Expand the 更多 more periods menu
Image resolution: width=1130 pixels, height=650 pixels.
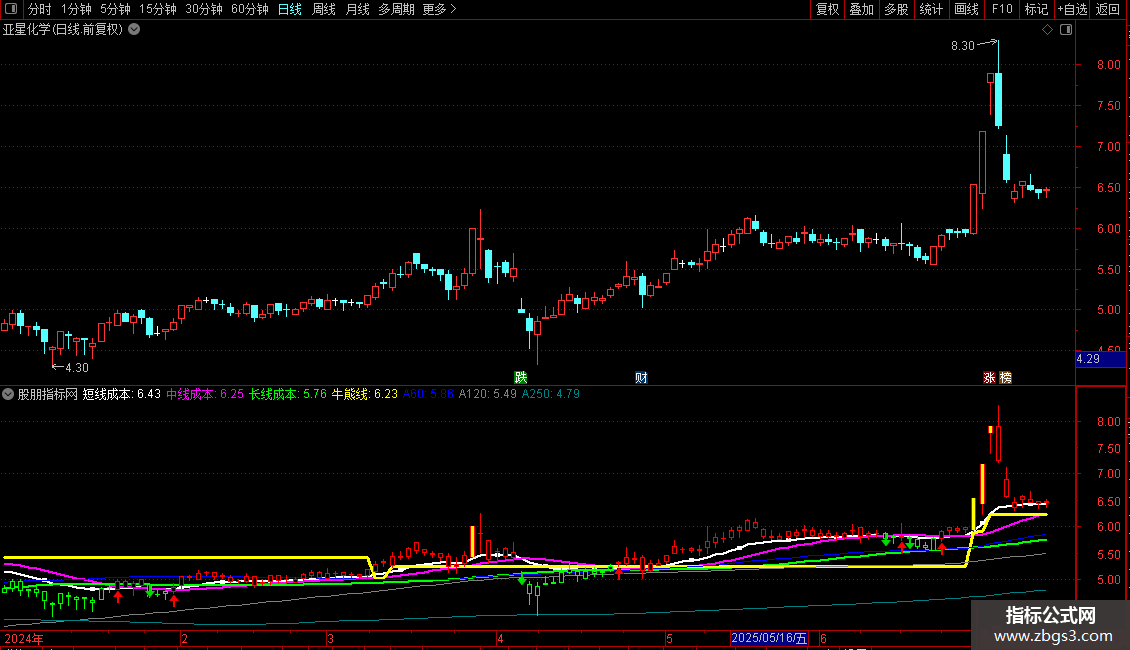439,9
